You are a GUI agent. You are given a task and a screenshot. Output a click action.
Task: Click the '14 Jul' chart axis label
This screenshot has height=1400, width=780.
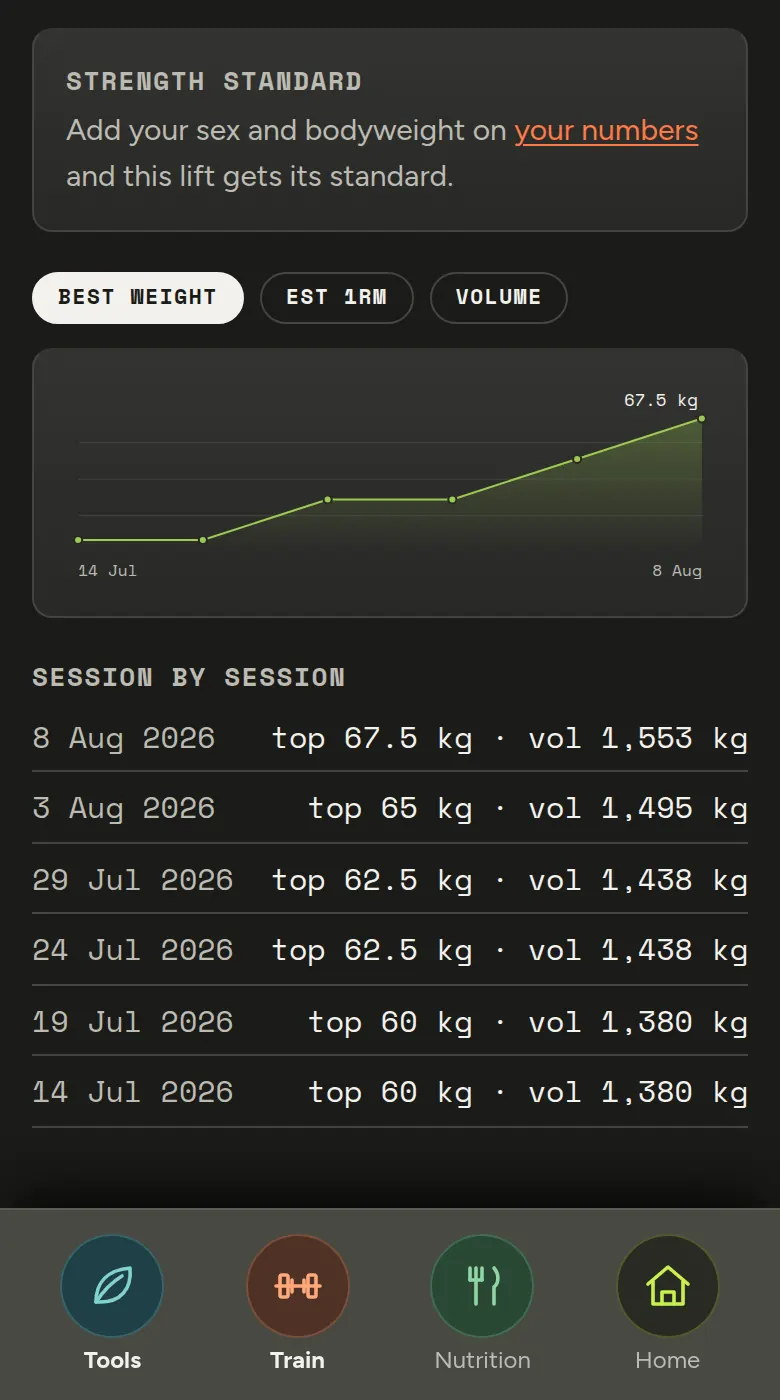pos(107,571)
